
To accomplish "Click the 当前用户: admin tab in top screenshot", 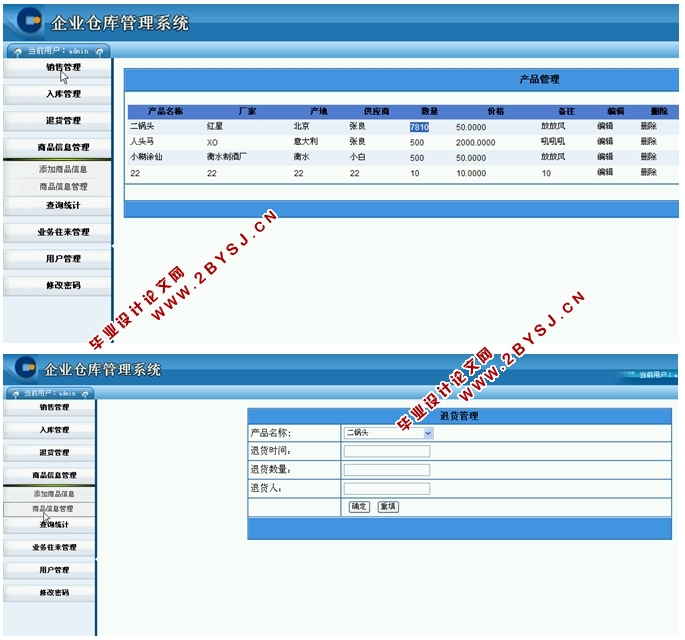I will [x=58, y=52].
